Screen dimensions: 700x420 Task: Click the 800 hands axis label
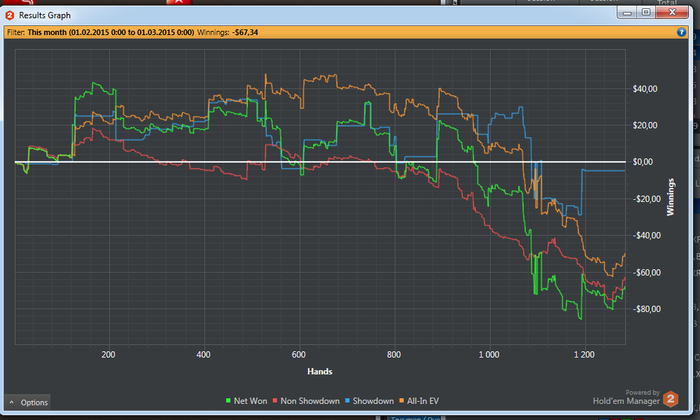click(394, 354)
